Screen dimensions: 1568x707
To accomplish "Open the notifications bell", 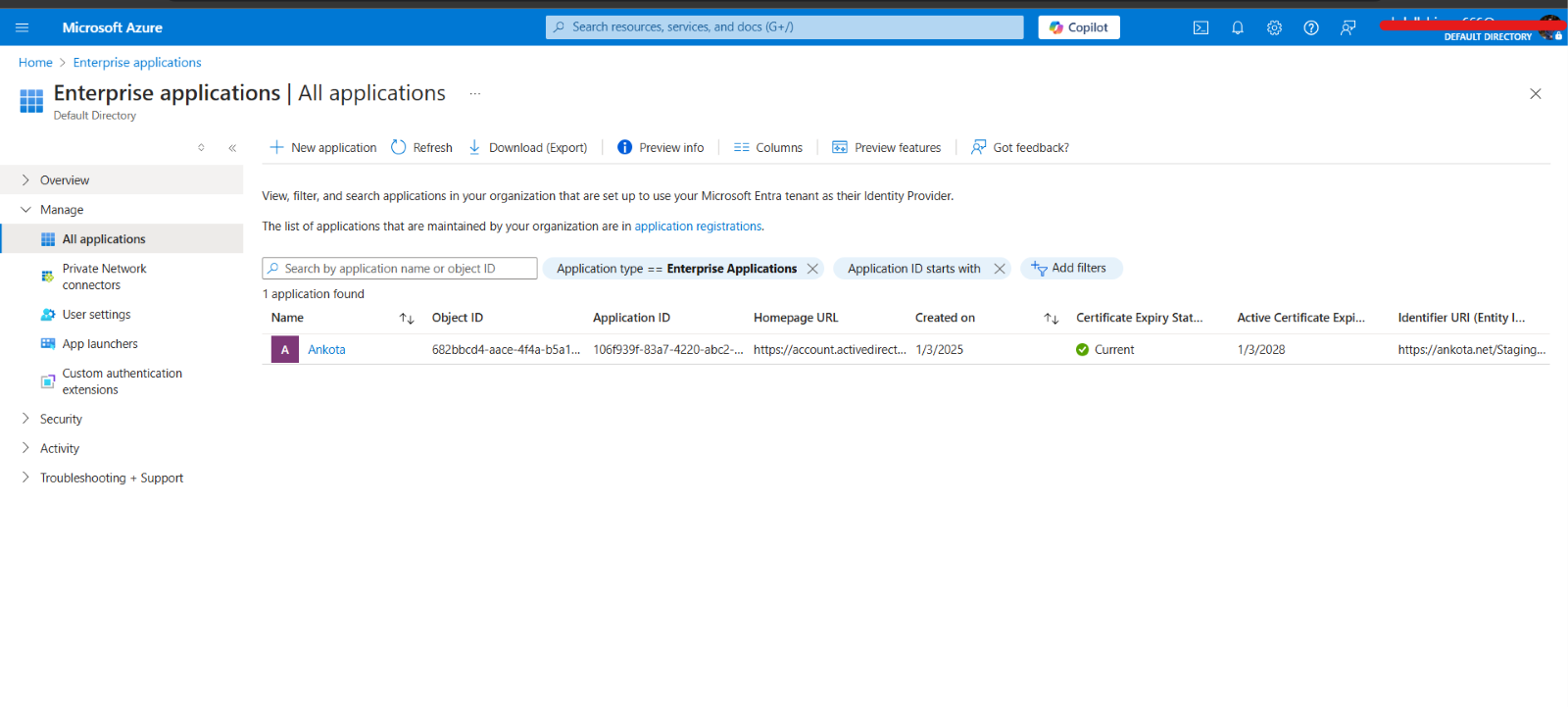I will click(1238, 27).
